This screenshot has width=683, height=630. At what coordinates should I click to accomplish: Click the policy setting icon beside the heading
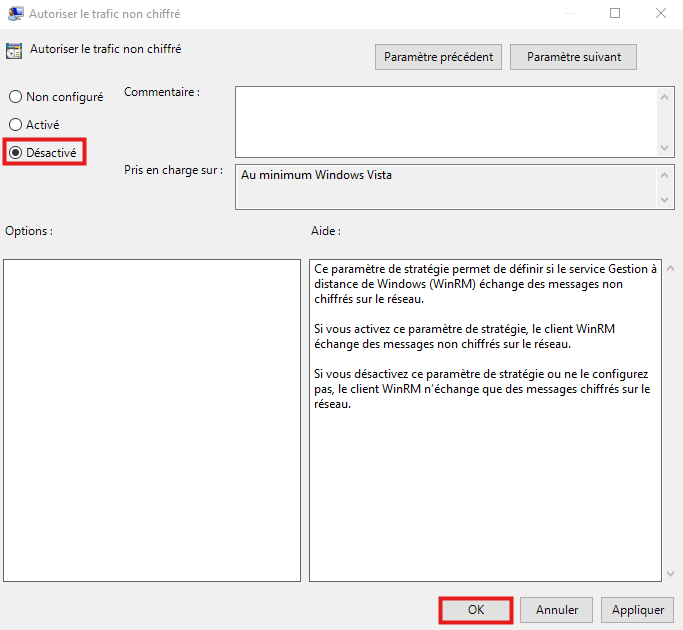[14, 51]
